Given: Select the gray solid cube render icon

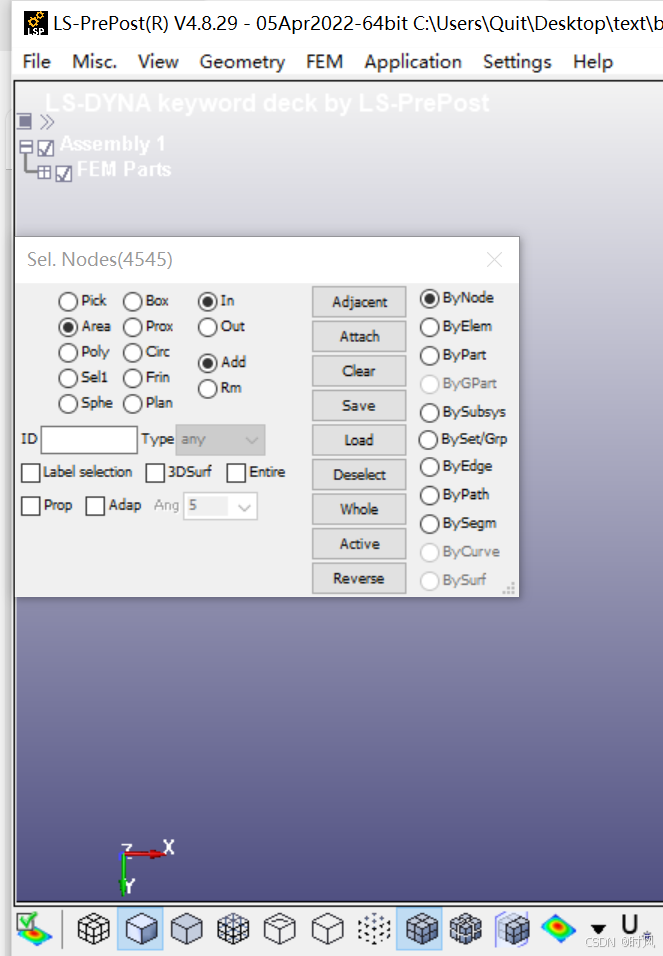Looking at the screenshot, I should [x=187, y=929].
